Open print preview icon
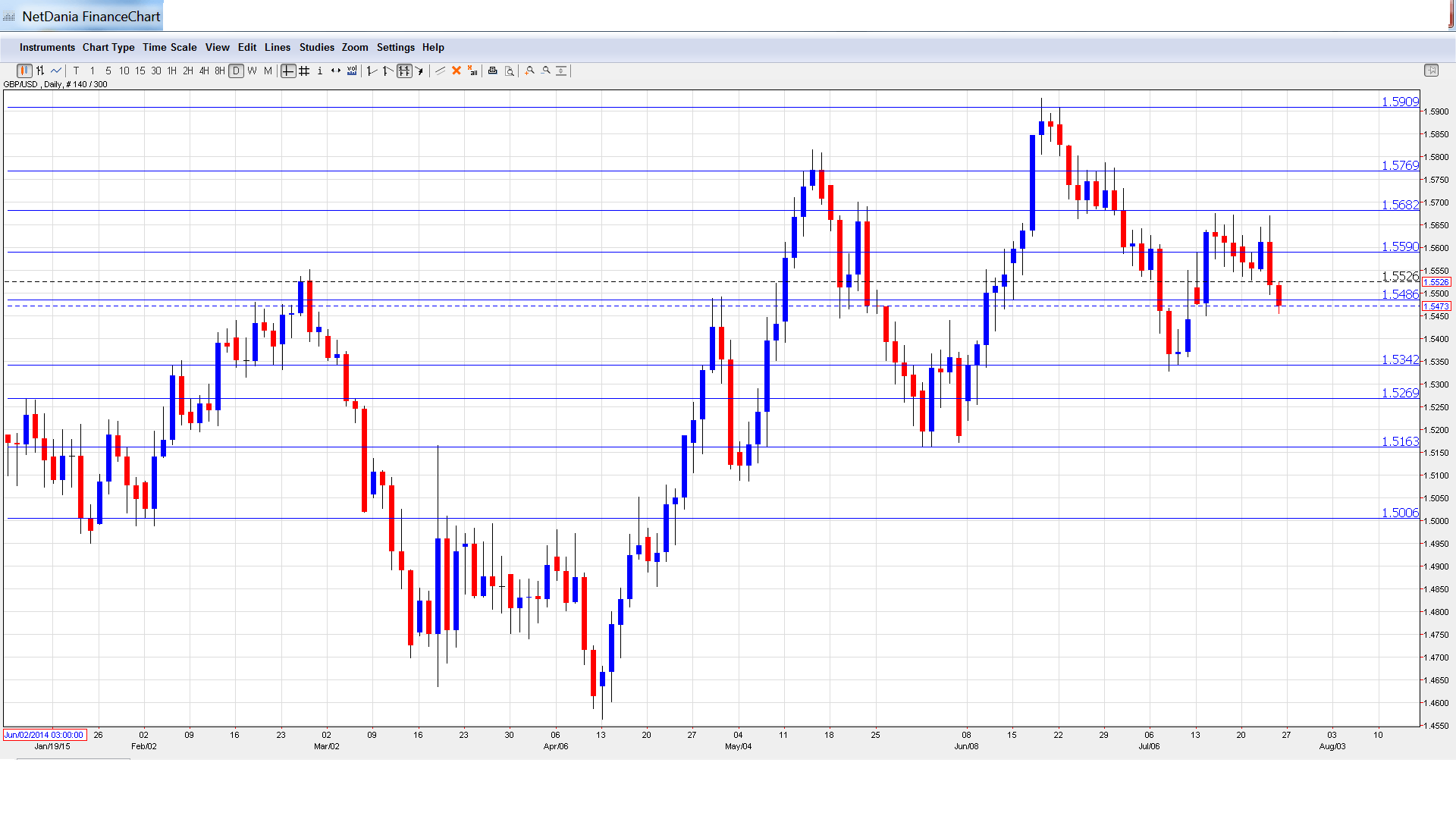The height and width of the screenshot is (819, 1456). (x=510, y=71)
